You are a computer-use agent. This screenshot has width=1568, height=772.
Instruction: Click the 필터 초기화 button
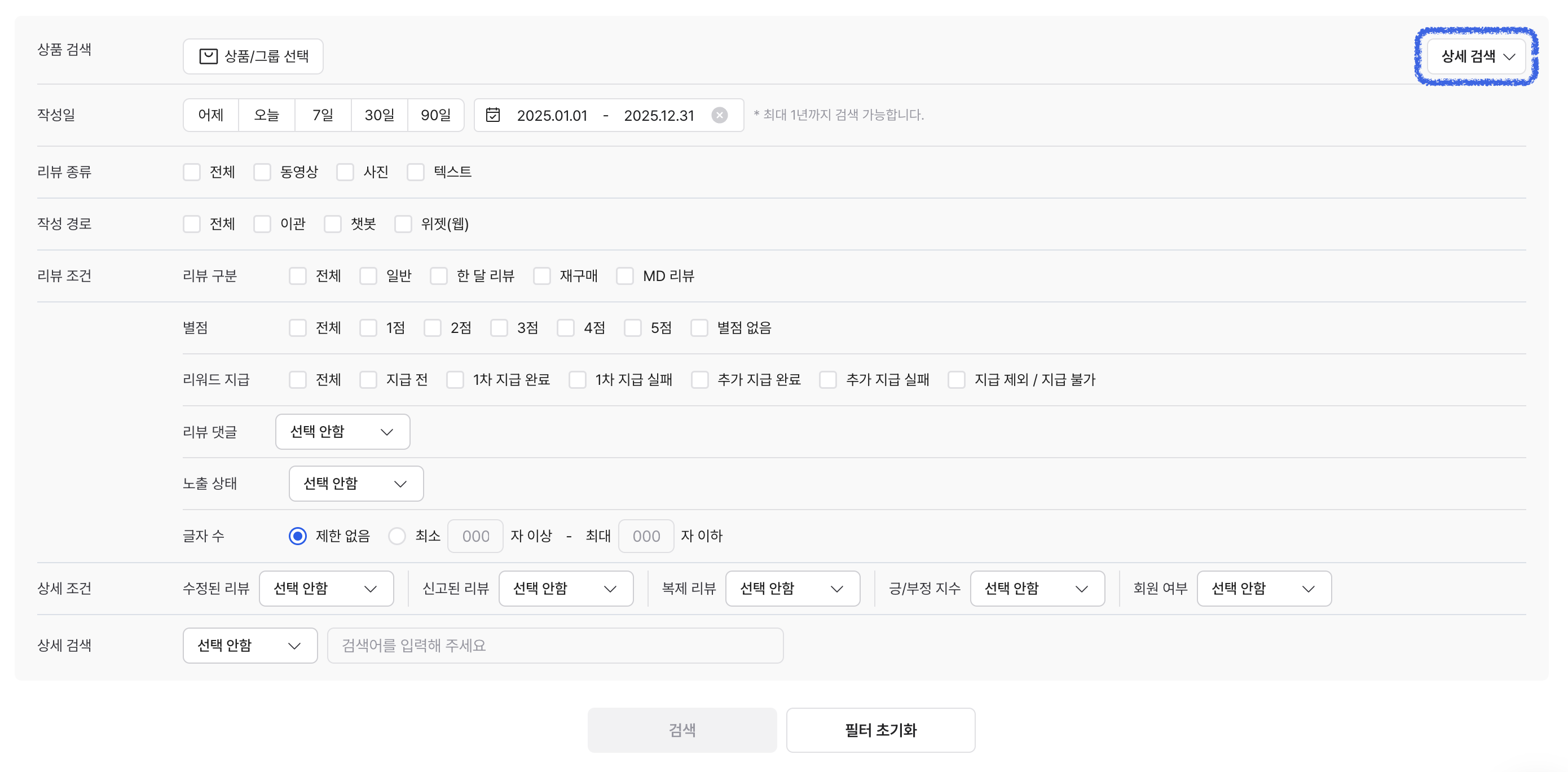(x=880, y=730)
